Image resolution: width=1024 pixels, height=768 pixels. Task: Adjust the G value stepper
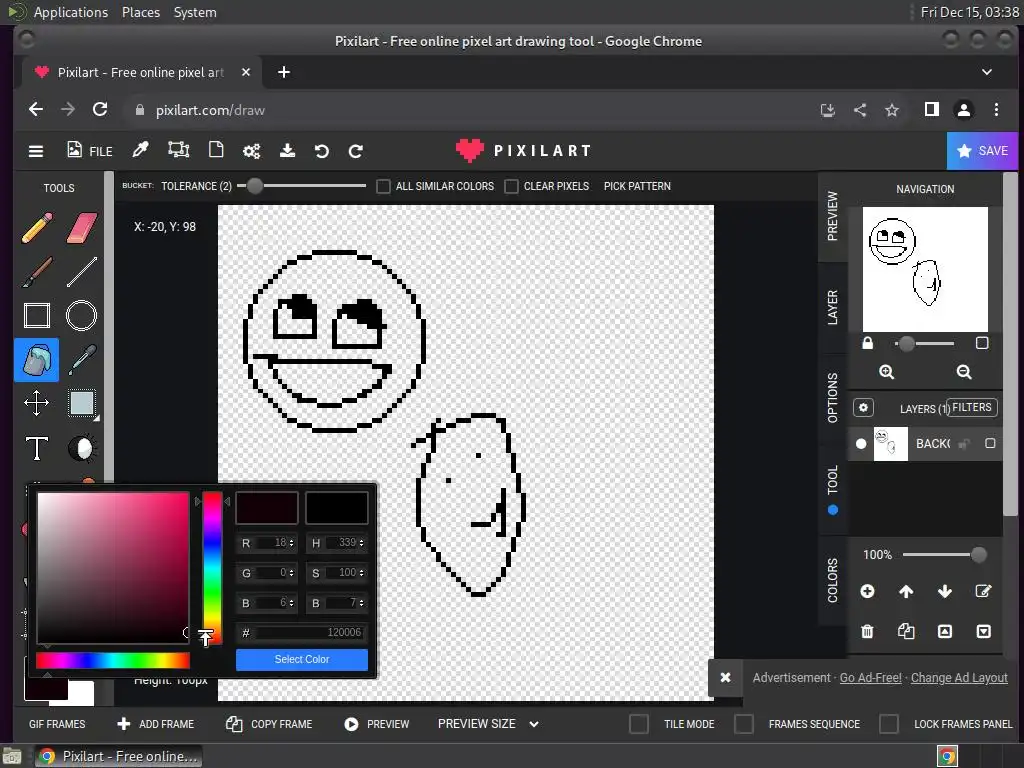click(x=291, y=573)
